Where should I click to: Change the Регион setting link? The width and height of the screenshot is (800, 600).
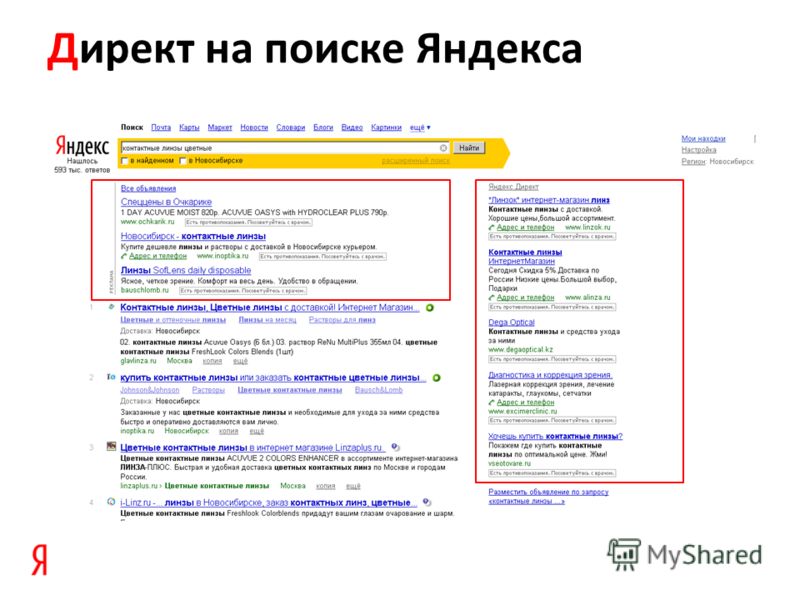tap(693, 162)
